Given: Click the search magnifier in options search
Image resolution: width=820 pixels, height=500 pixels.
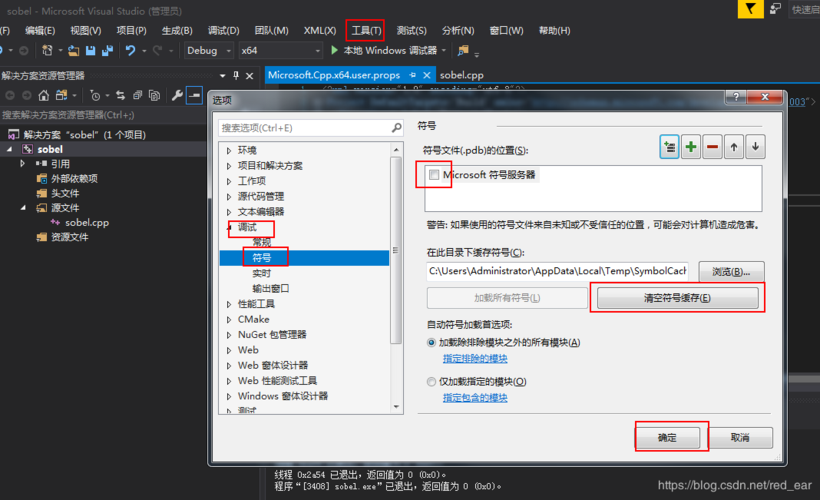Looking at the screenshot, I should (x=396, y=128).
